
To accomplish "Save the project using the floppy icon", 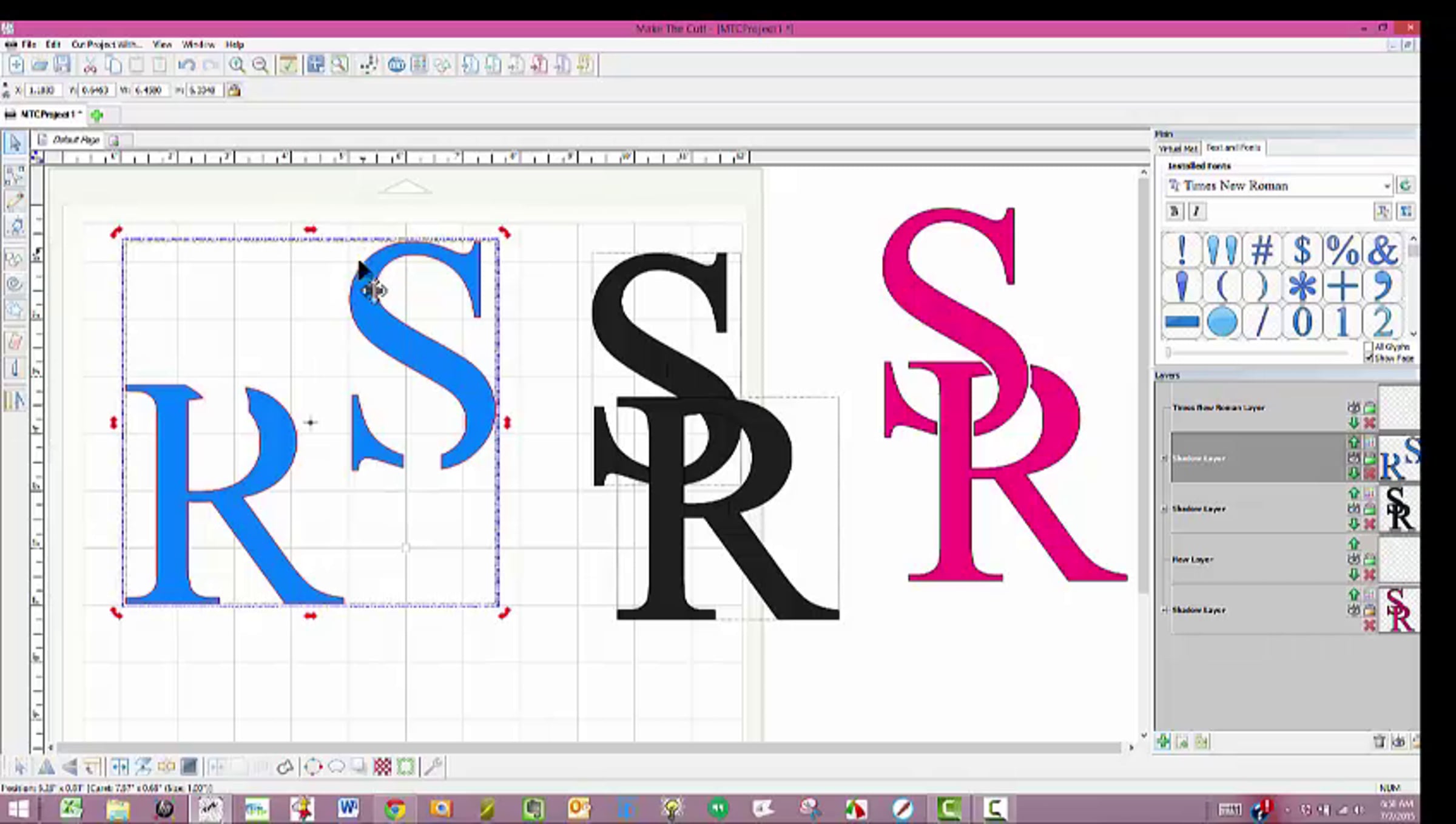I will (x=62, y=65).
